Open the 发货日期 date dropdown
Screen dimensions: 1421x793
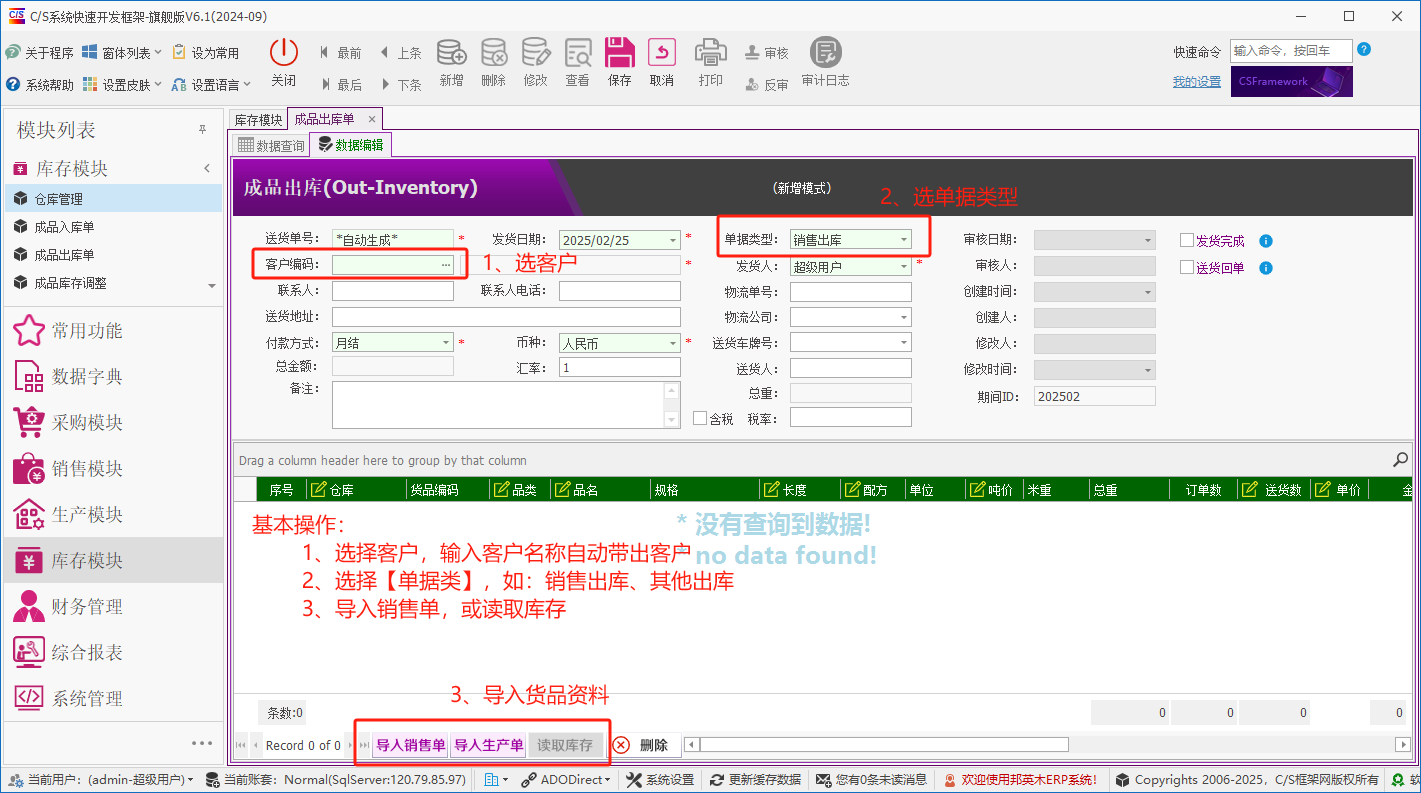click(x=673, y=240)
